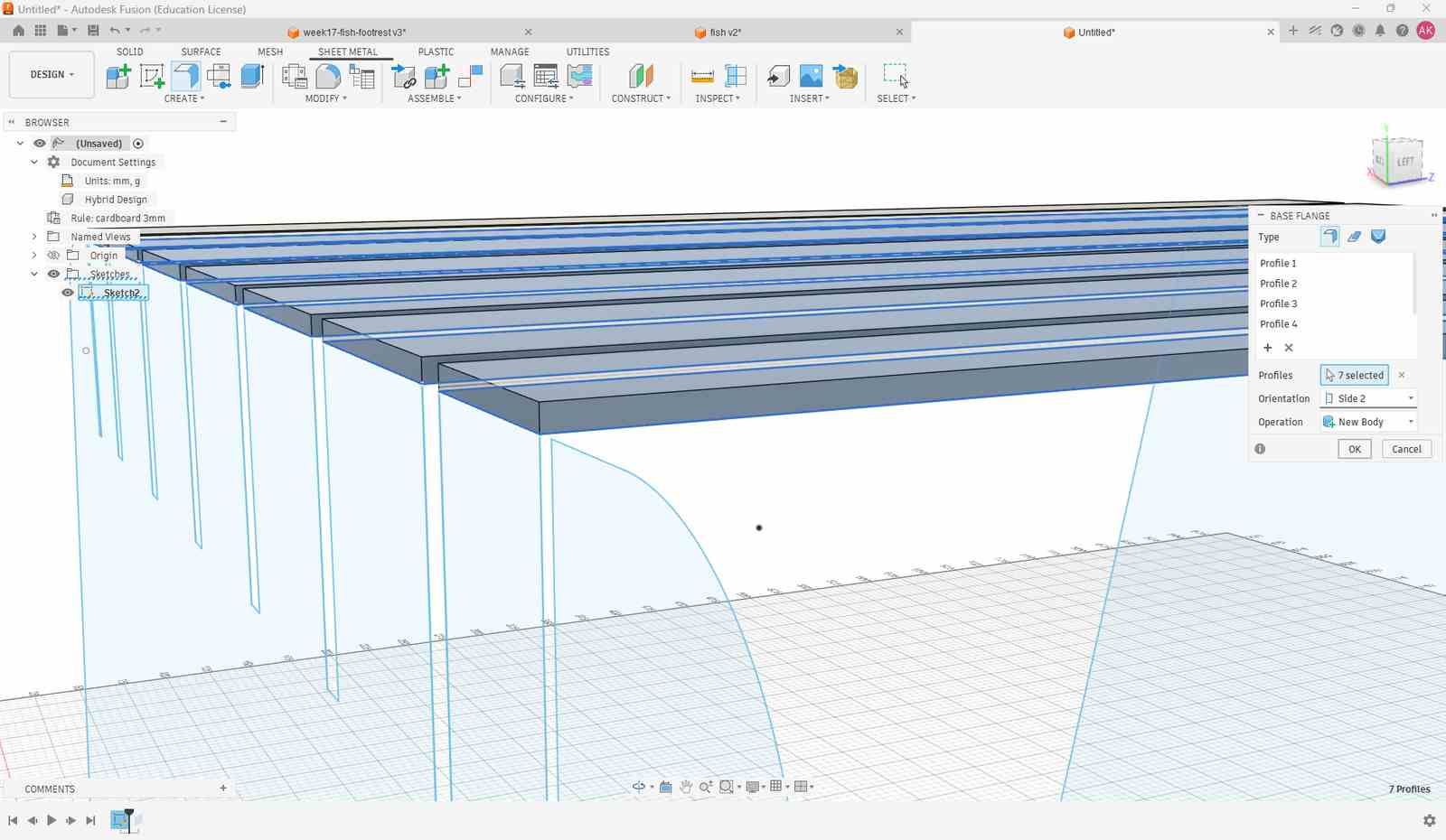Toggle visibility of the Origin folder
Viewport: 1446px width, 840px height.
click(x=53, y=256)
